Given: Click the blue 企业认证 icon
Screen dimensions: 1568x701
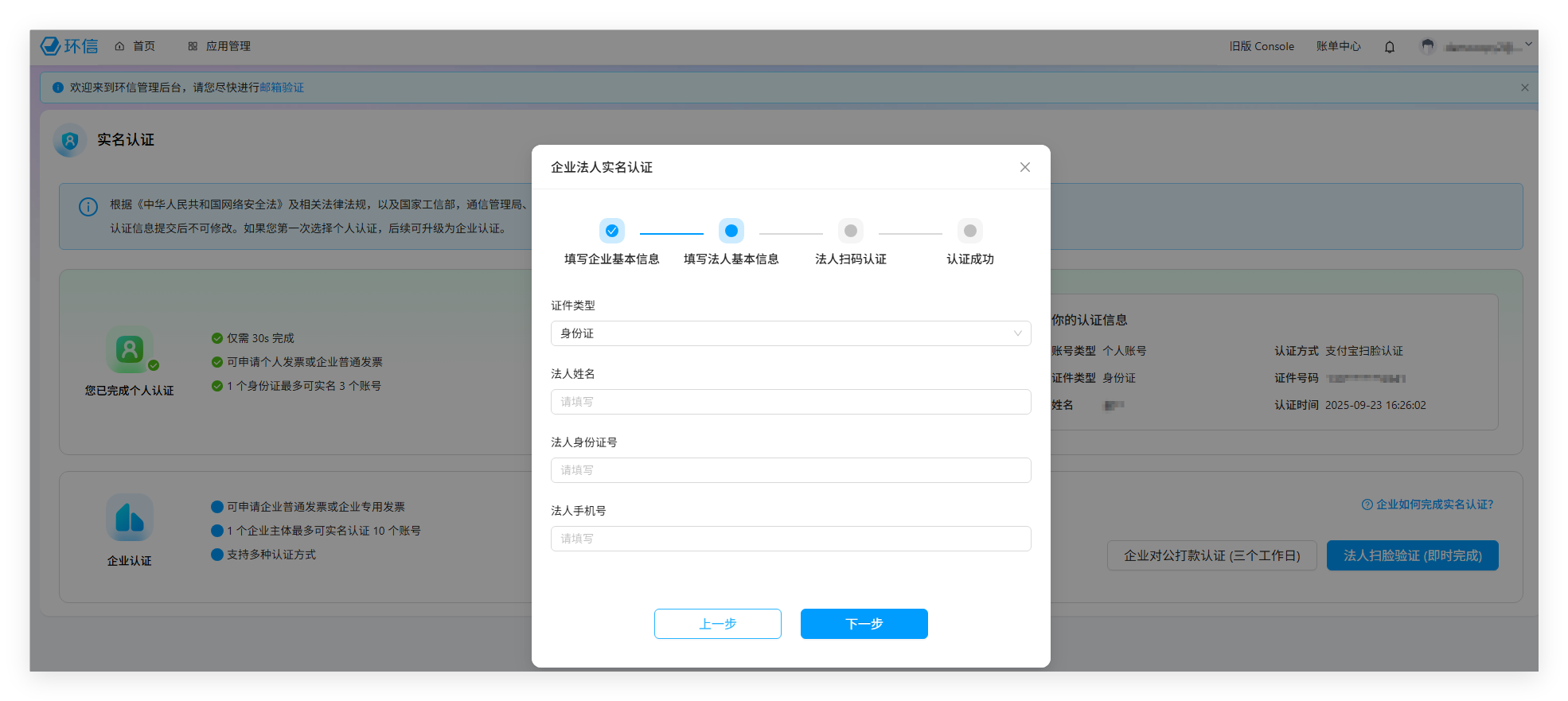Looking at the screenshot, I should [x=130, y=517].
